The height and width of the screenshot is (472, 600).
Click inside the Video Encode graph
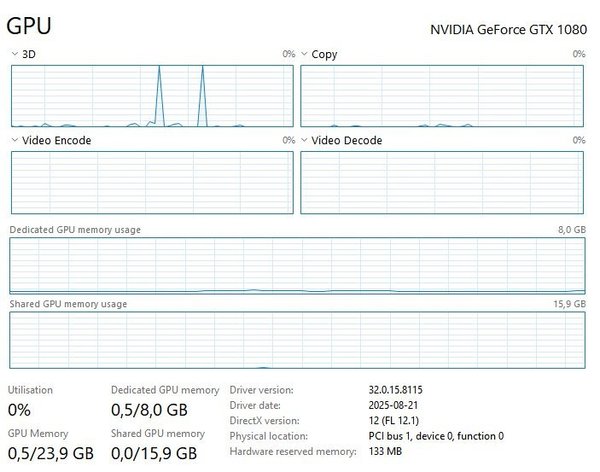click(153, 182)
